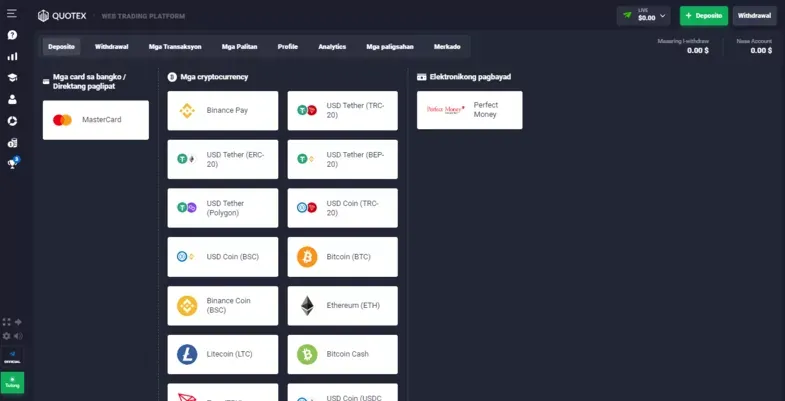Open the Analytics tab
Image resolution: width=785 pixels, height=401 pixels.
(332, 47)
